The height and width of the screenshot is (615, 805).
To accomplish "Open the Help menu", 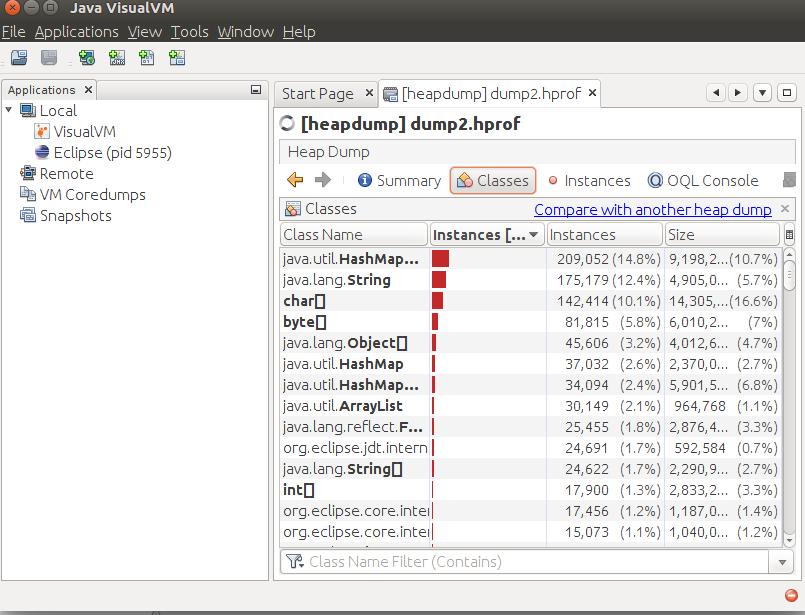I will tap(299, 32).
